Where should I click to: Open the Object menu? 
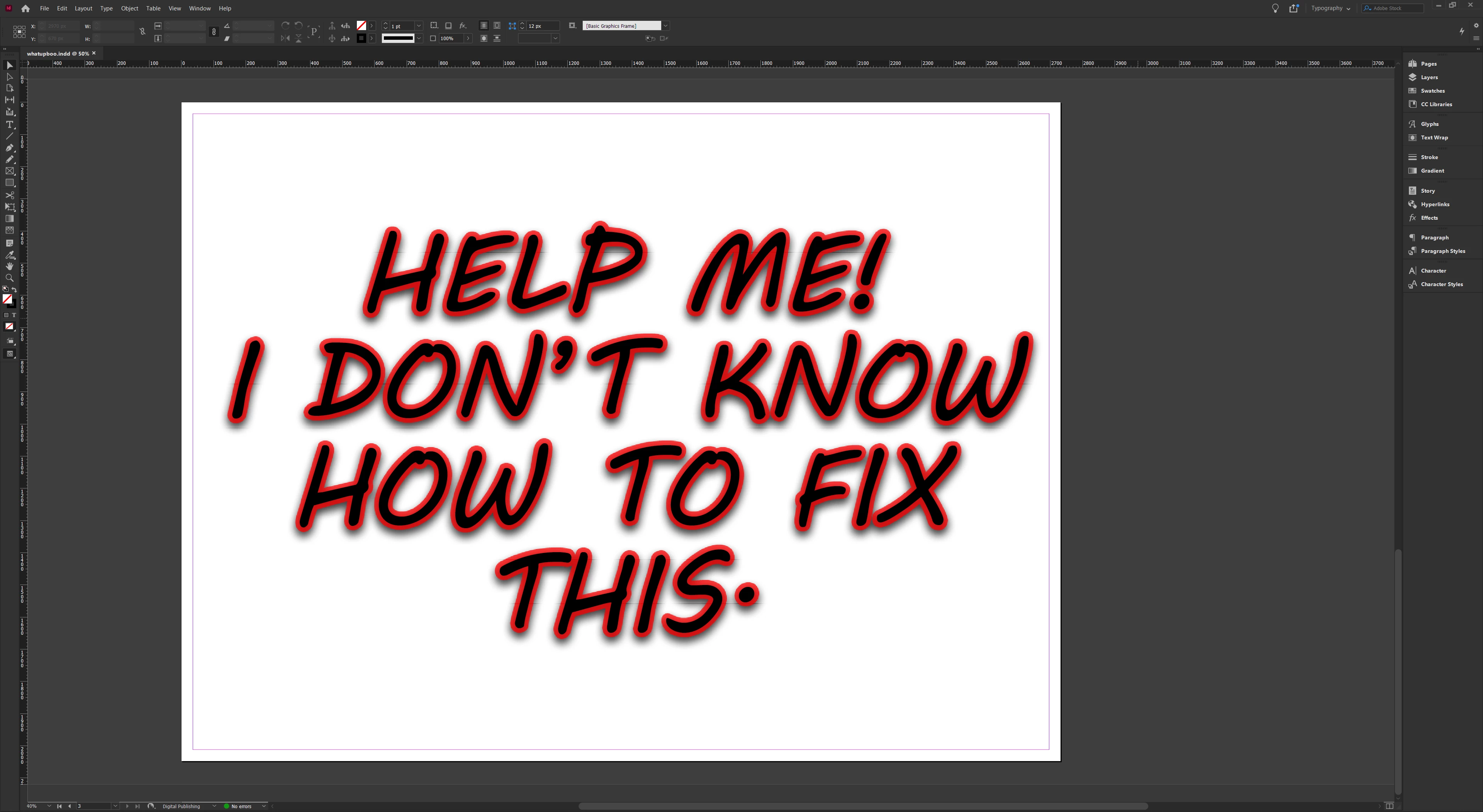coord(129,8)
